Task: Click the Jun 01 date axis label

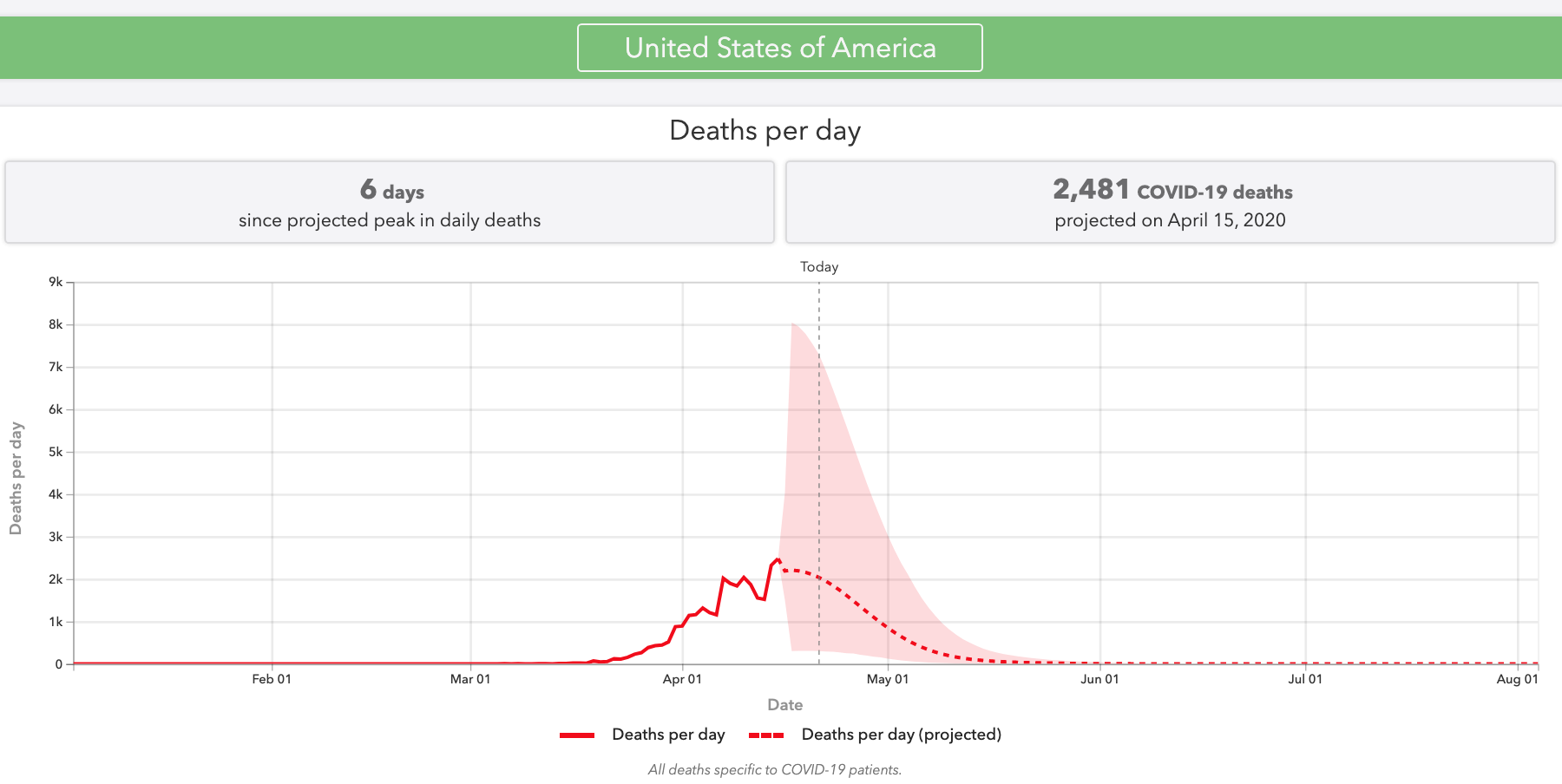Action: click(1099, 679)
